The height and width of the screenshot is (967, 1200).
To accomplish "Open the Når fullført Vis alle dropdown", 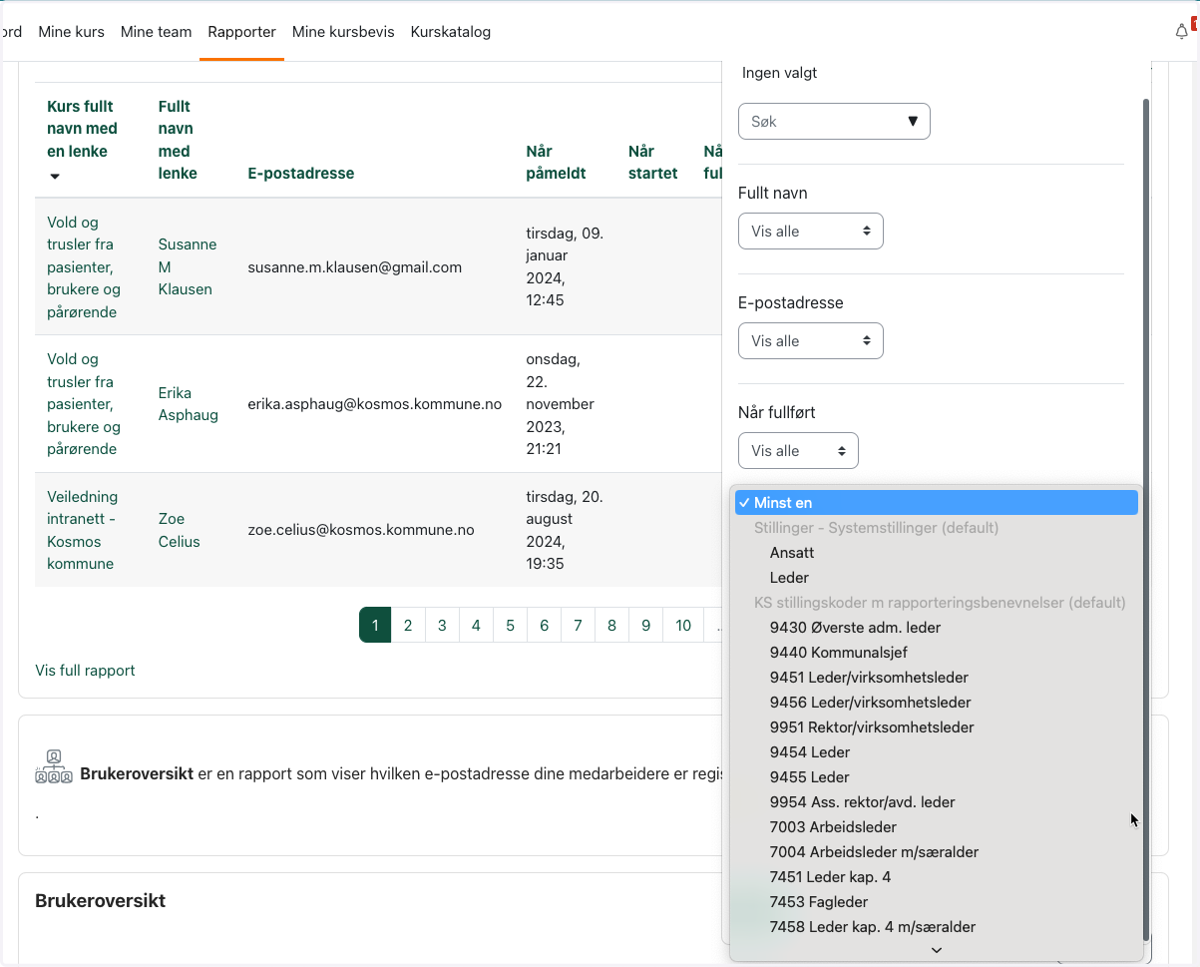I will [x=798, y=451].
